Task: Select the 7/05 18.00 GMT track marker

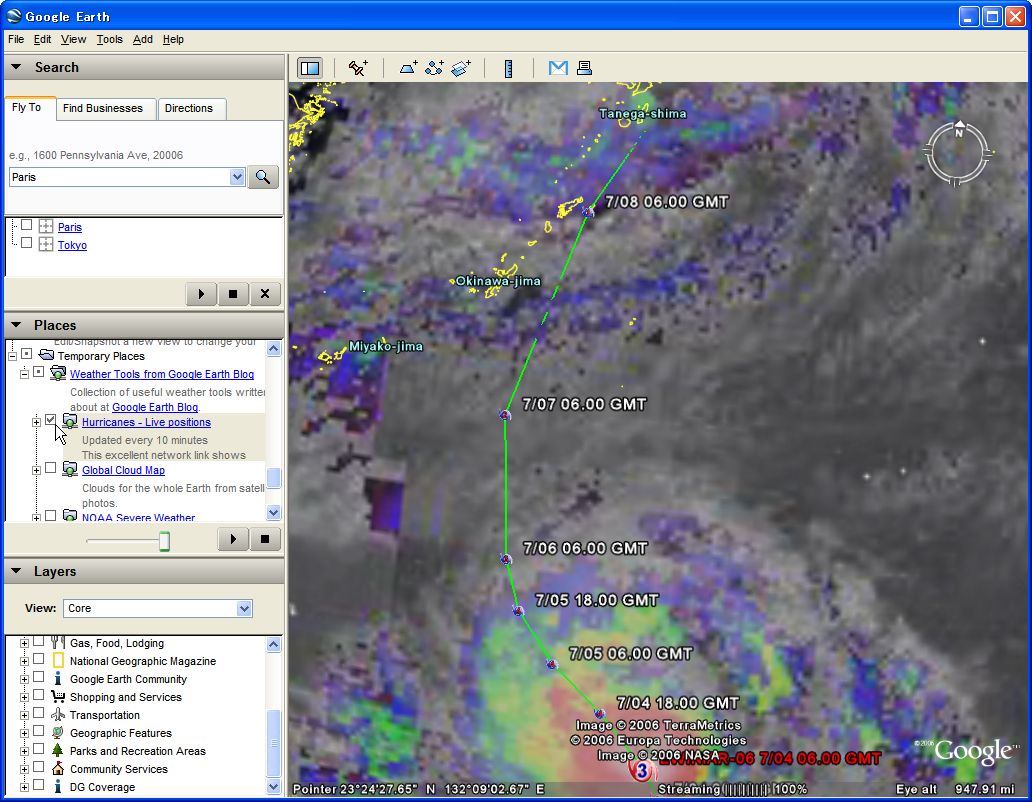Action: tap(518, 611)
